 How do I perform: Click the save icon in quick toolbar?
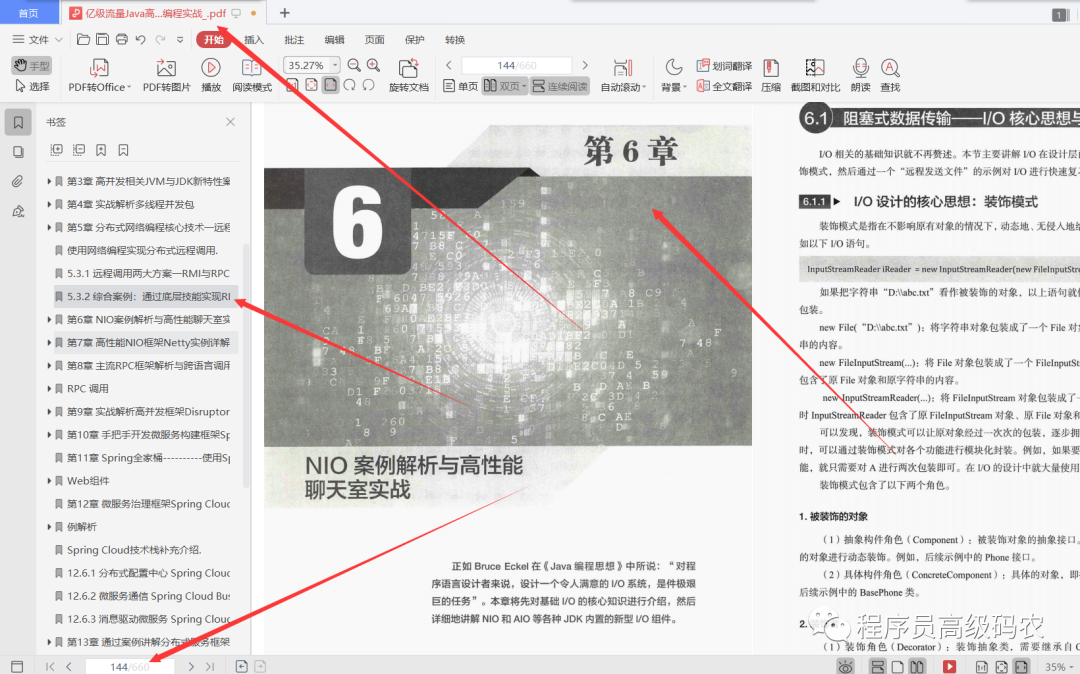pyautogui.click(x=103, y=39)
